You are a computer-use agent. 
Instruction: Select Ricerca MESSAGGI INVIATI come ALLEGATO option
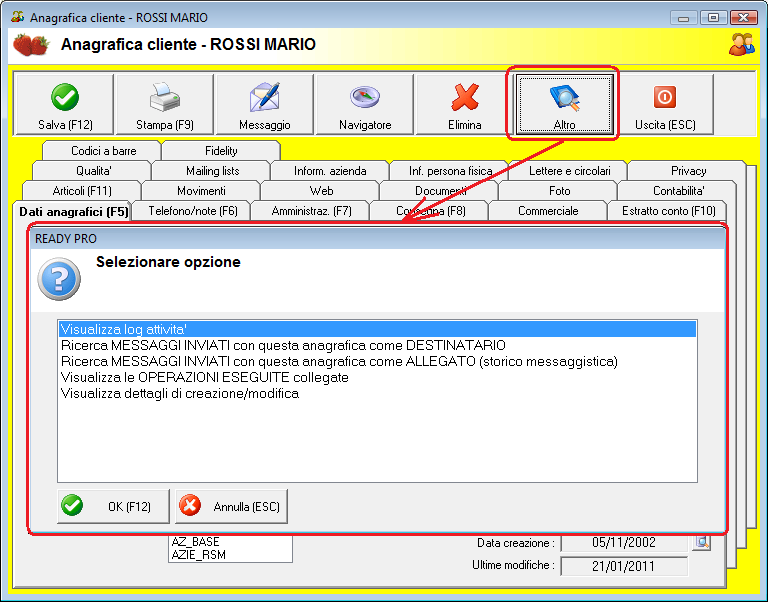point(377,361)
